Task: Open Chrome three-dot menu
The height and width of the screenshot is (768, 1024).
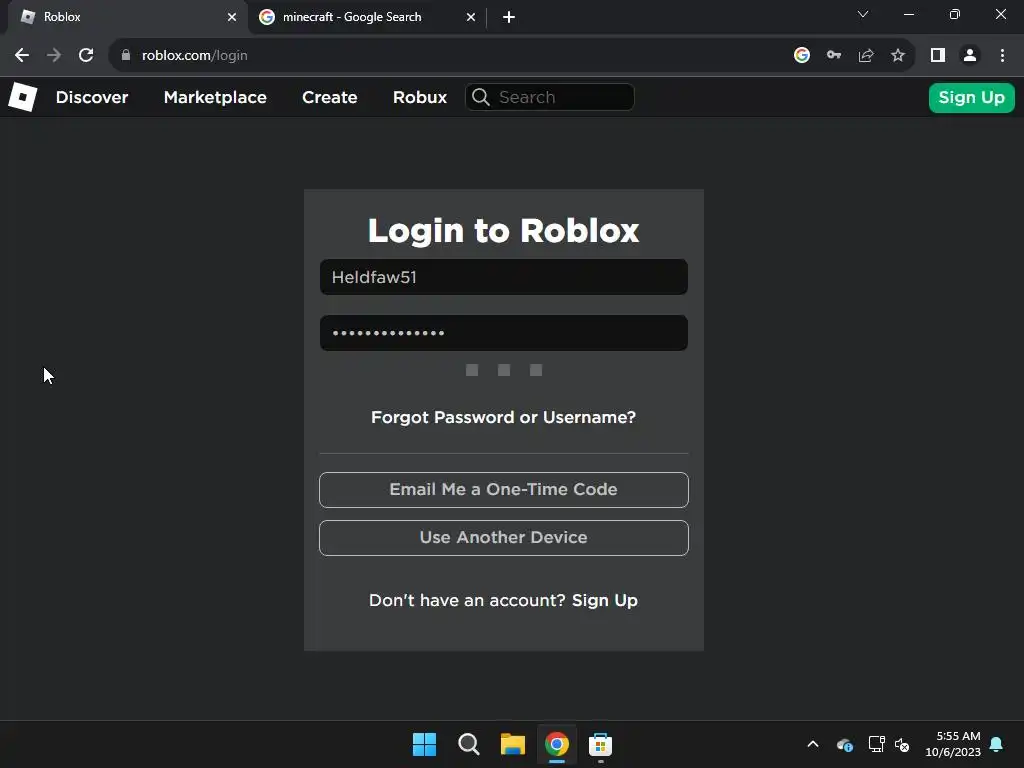Action: 1002,56
